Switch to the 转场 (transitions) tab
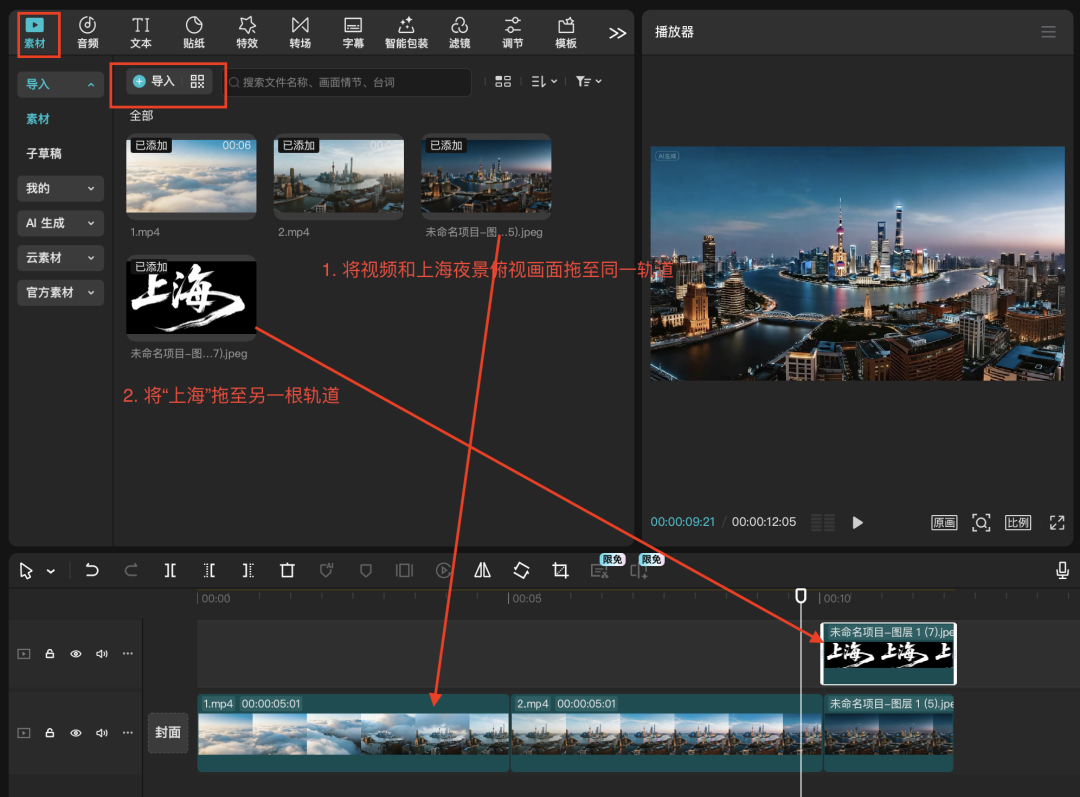1080x797 pixels. click(x=300, y=32)
